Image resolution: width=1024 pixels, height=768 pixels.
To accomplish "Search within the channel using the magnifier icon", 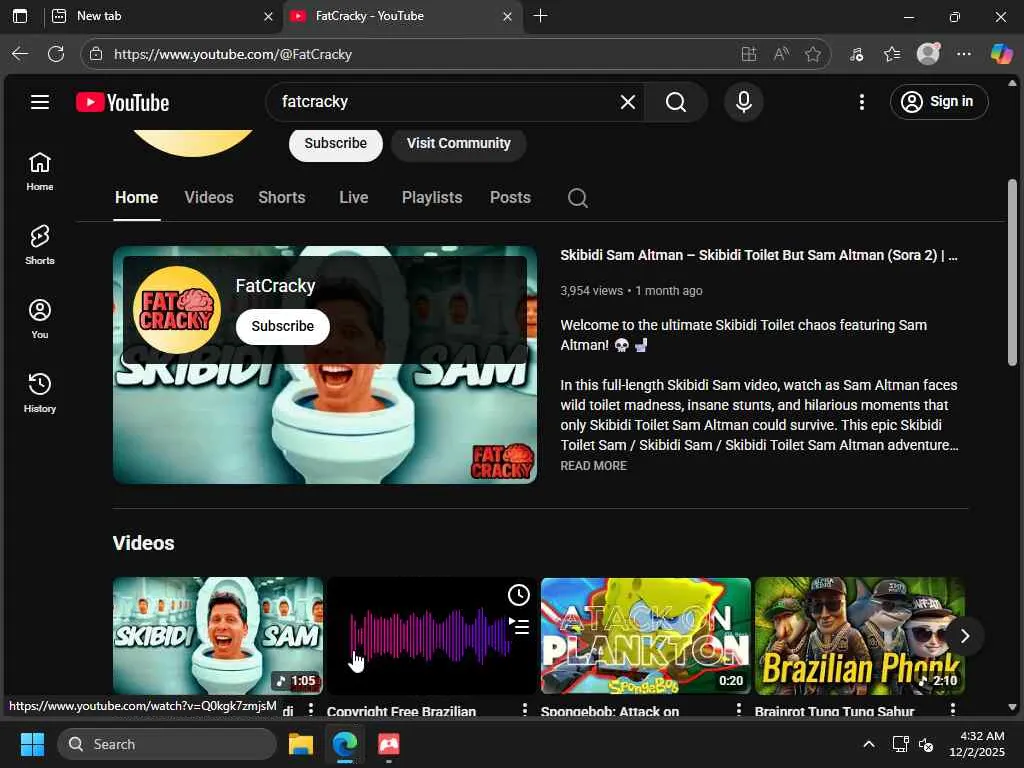I will click(x=577, y=198).
